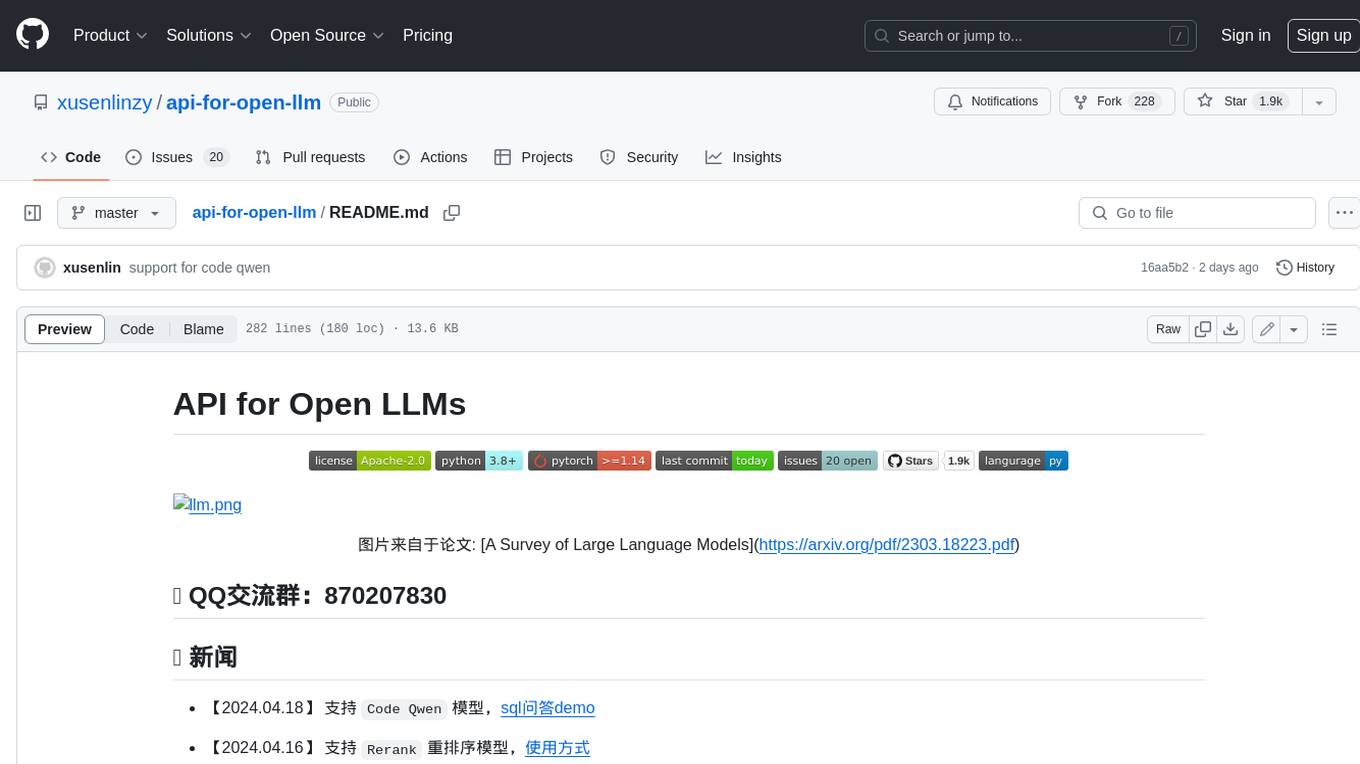Focus the Go to file field
The width and height of the screenshot is (1360, 764).
click(x=1197, y=213)
